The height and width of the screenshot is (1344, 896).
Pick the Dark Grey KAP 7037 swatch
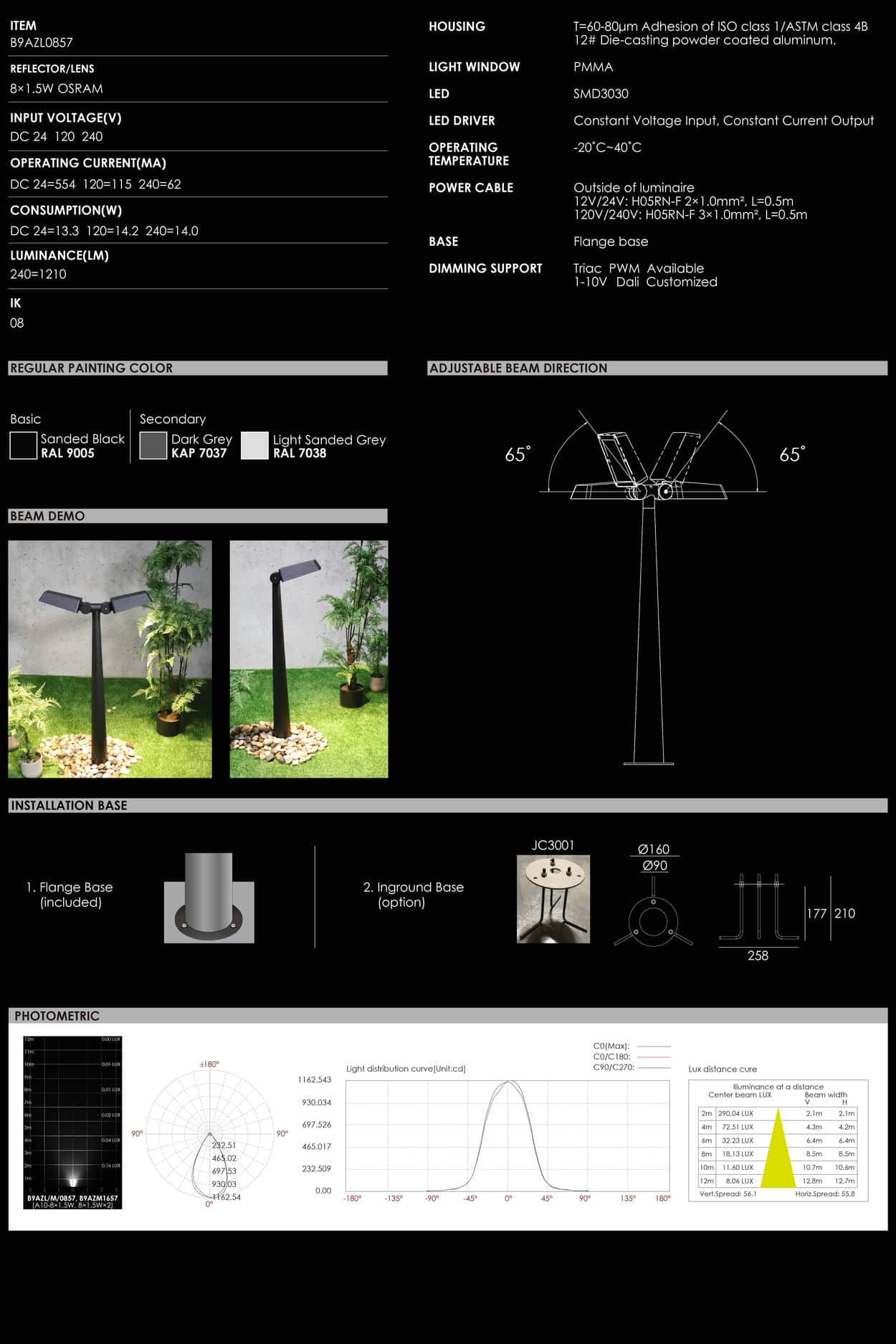click(x=153, y=445)
